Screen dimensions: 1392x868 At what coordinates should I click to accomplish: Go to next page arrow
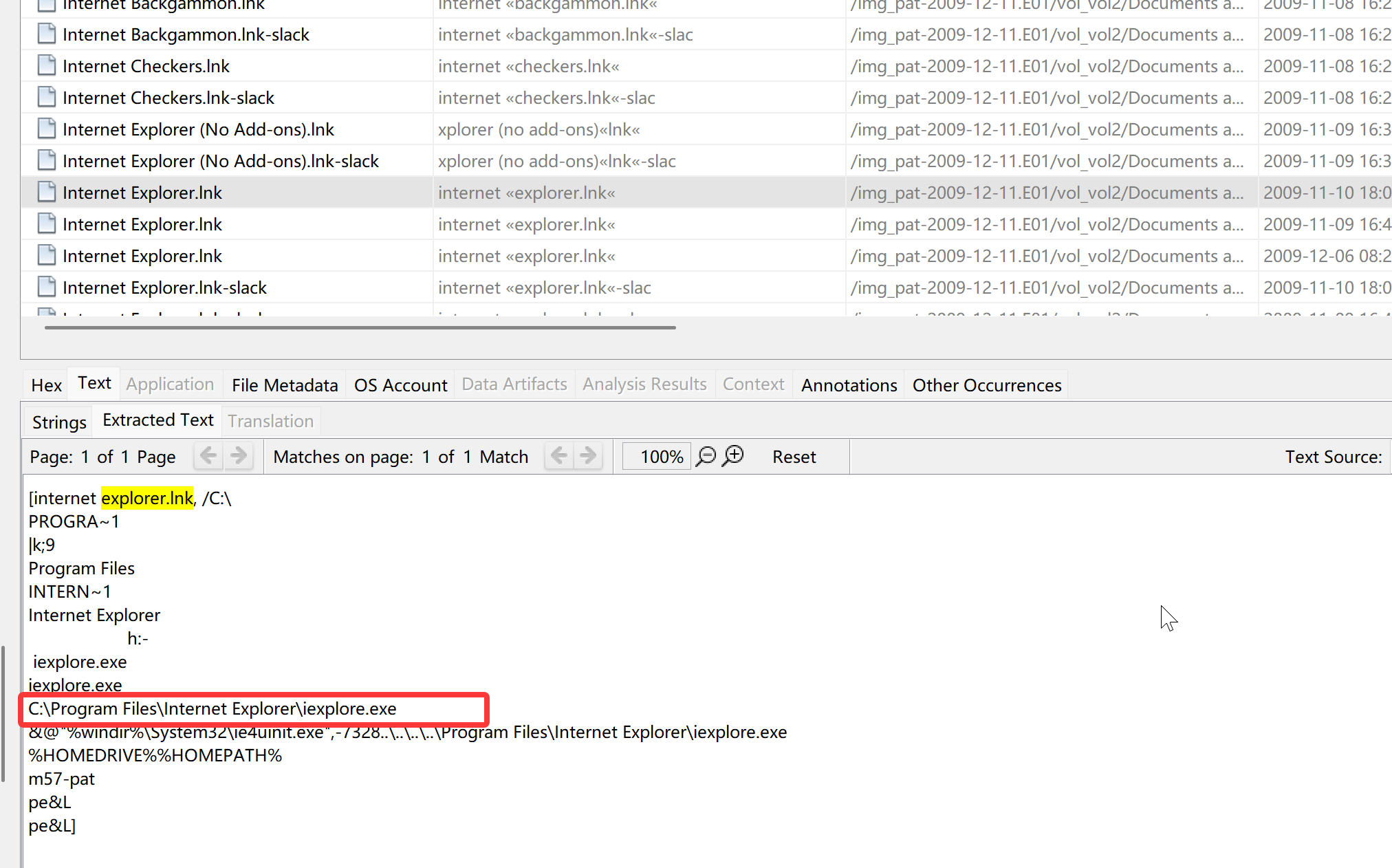pyautogui.click(x=239, y=456)
